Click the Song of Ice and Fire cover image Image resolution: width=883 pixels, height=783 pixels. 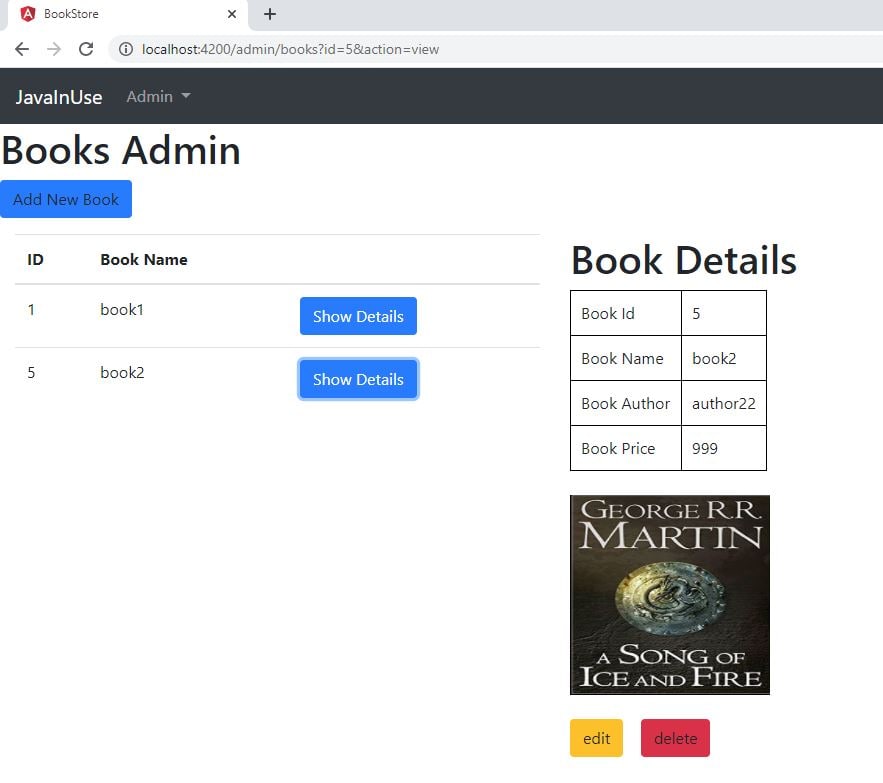pos(670,595)
